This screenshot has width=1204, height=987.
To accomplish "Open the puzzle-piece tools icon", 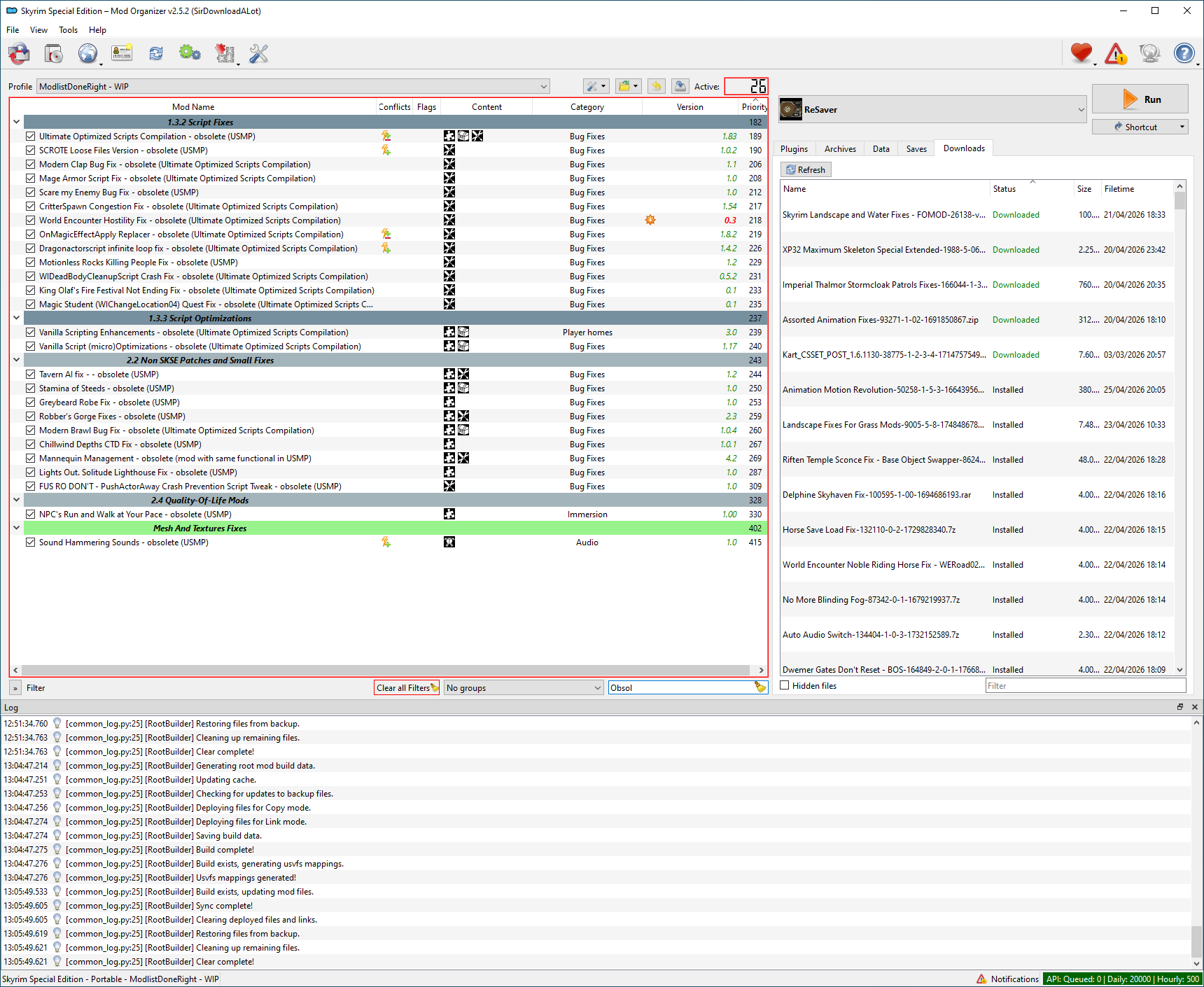I will [x=224, y=54].
